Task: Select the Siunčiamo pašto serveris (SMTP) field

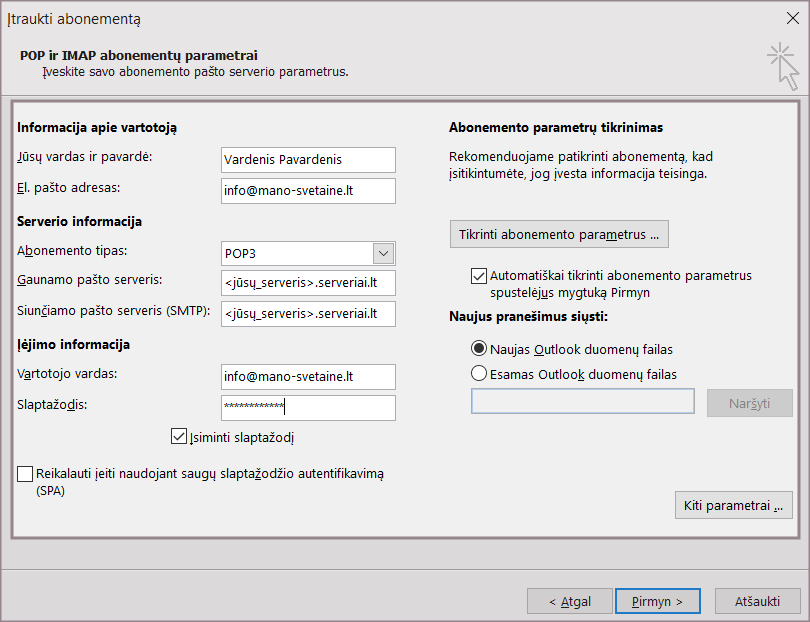Action: coord(308,314)
